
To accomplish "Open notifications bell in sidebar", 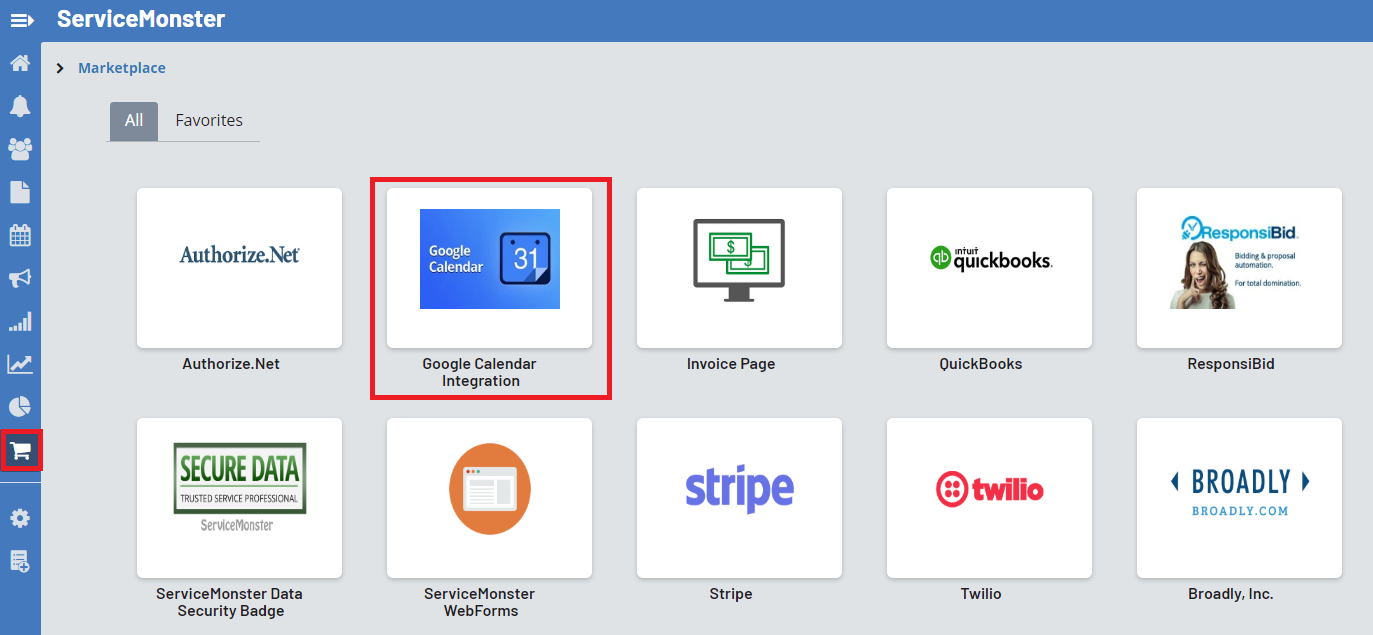I will (20, 106).
